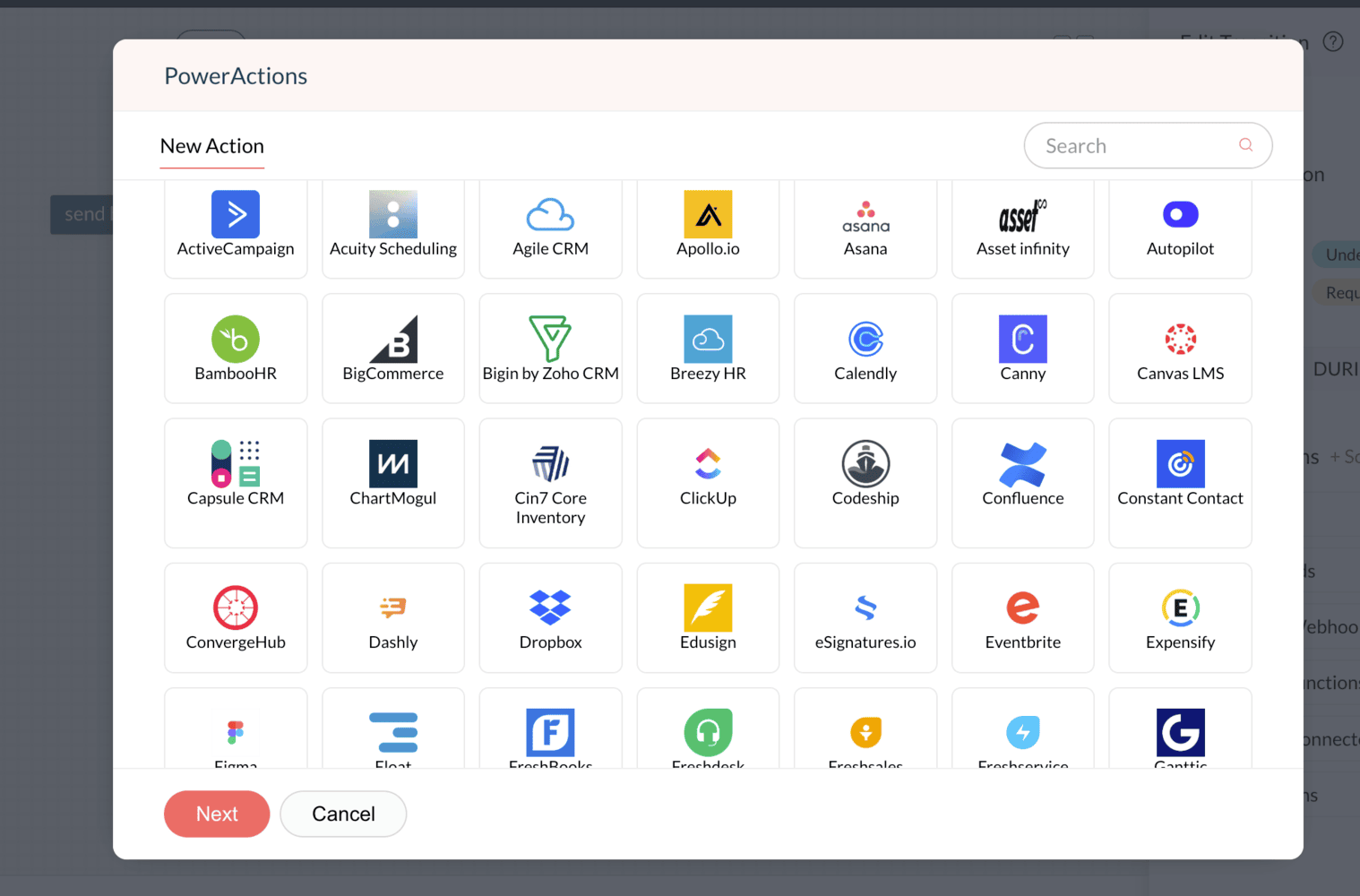Select the ChartMogul integration icon

(393, 463)
